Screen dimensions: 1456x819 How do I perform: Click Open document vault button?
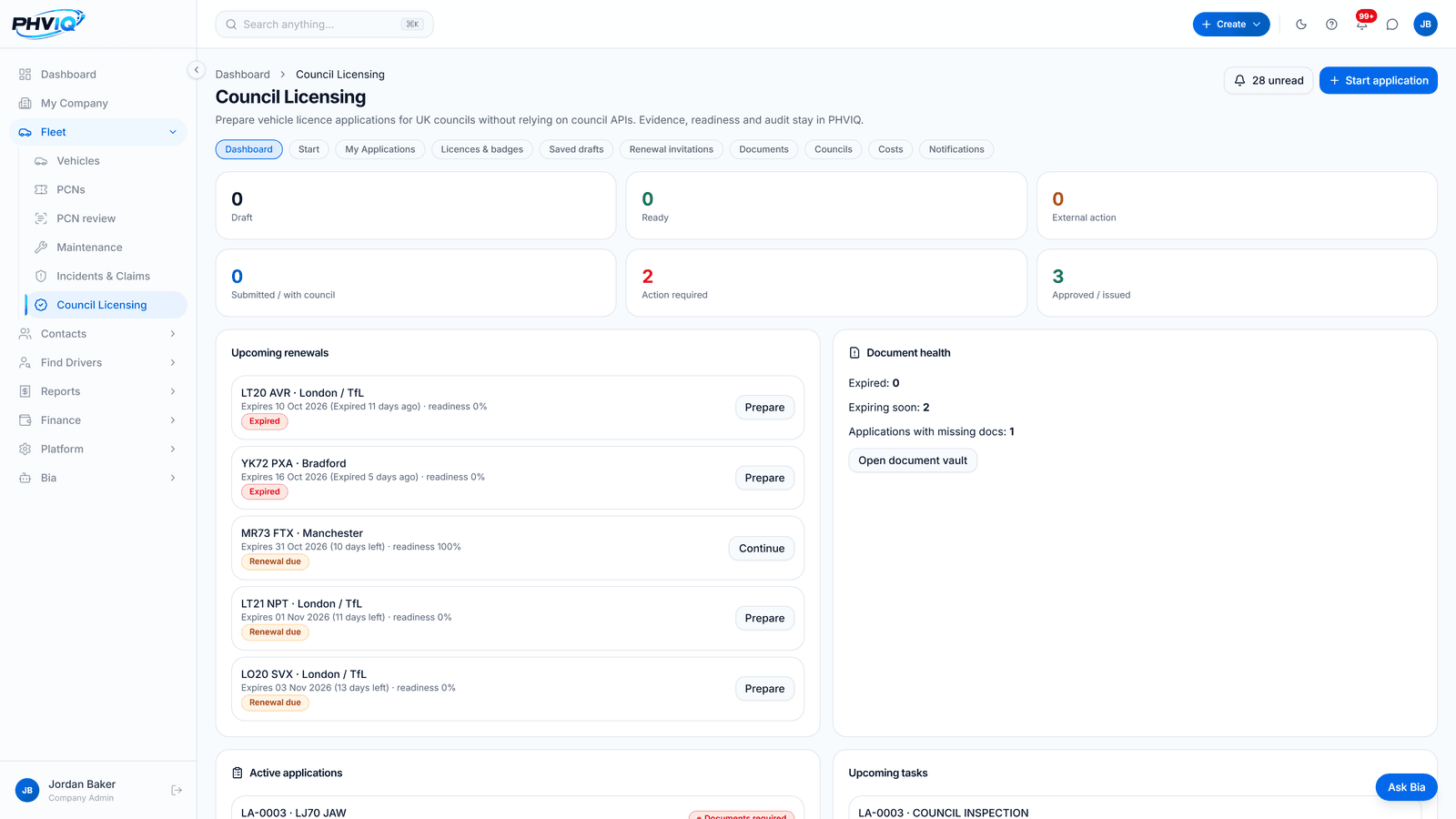(x=913, y=460)
